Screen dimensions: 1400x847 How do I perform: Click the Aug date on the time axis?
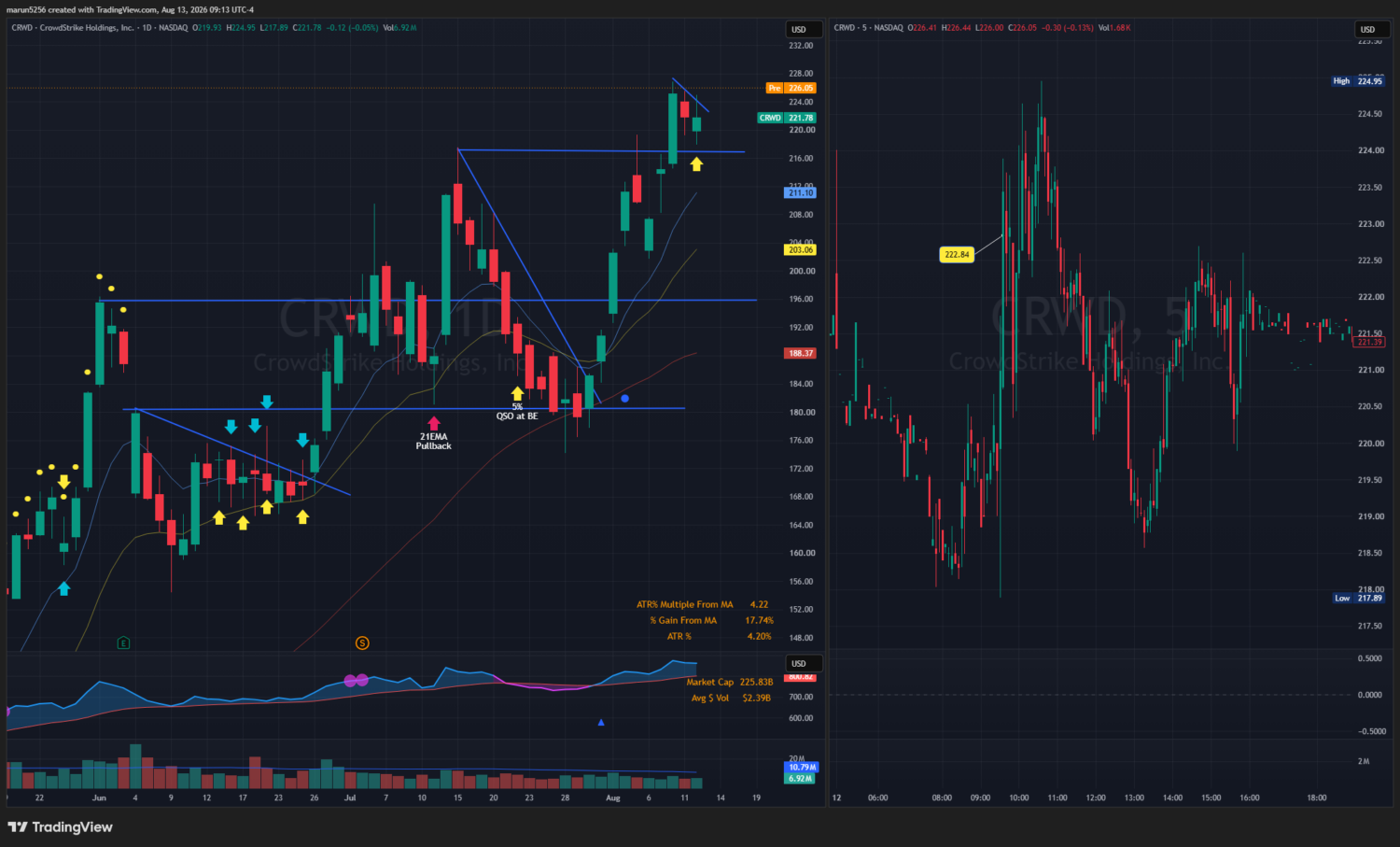[613, 798]
